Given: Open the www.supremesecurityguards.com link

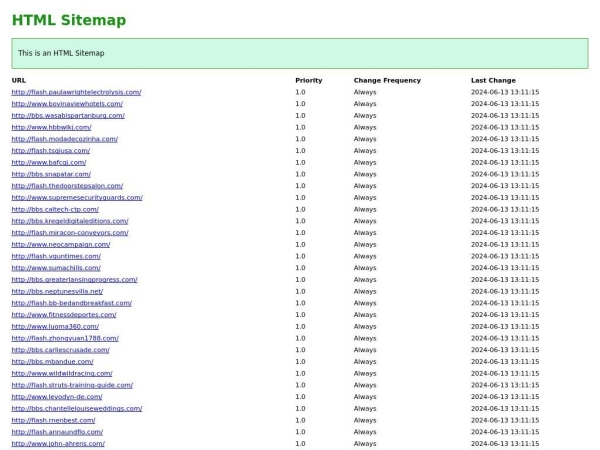Looking at the screenshot, I should click(x=77, y=198).
